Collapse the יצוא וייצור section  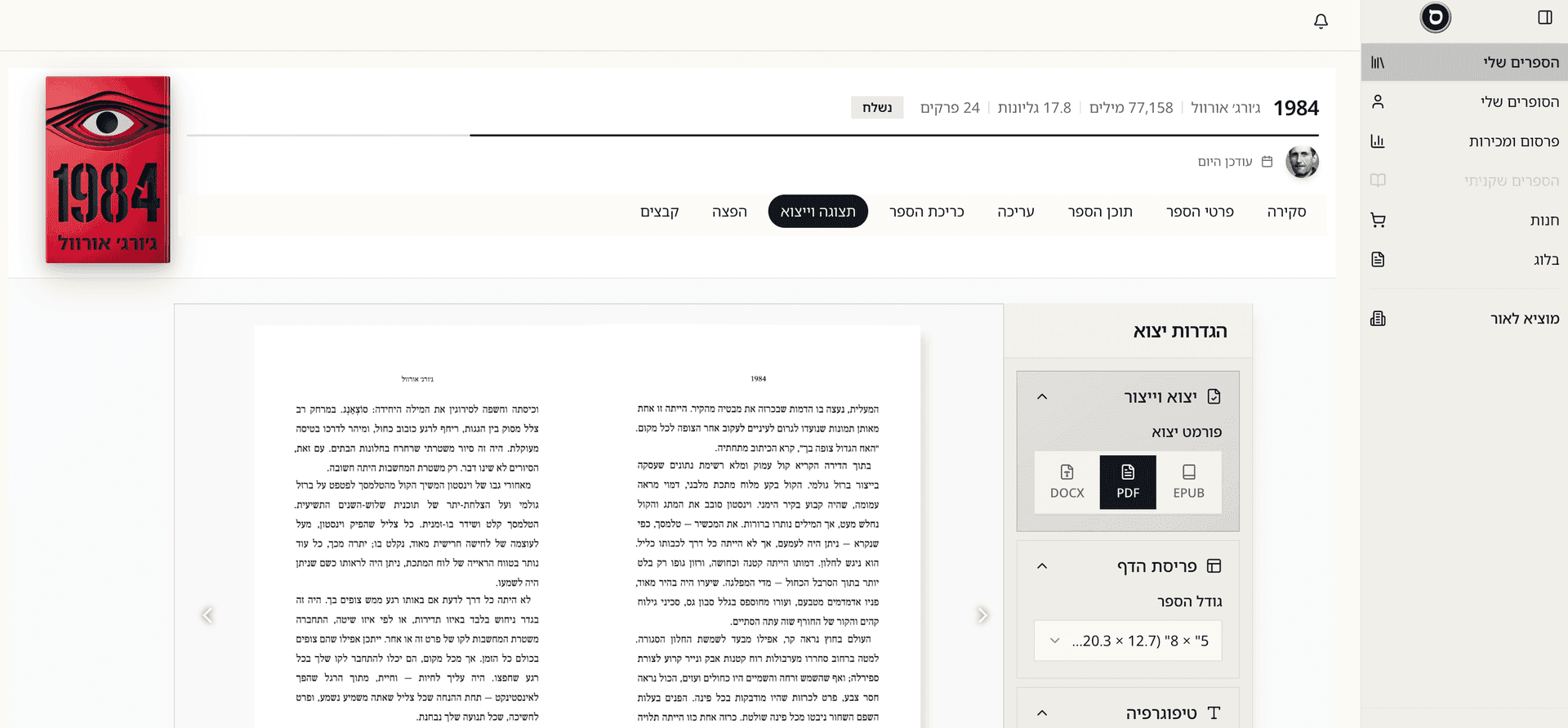1042,397
